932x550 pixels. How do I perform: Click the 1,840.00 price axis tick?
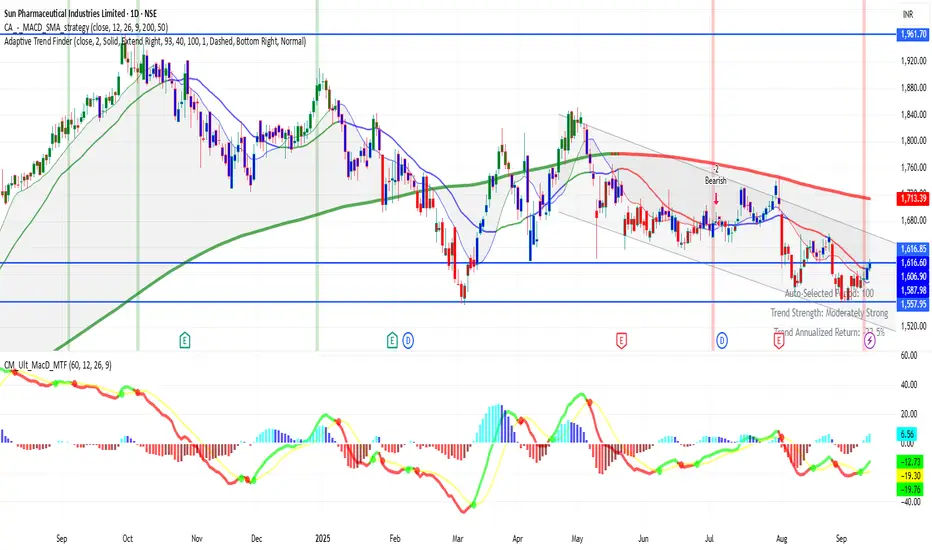coord(914,114)
